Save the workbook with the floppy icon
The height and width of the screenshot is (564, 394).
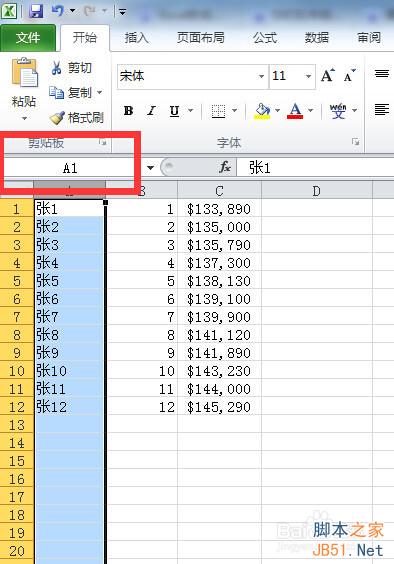tap(36, 11)
